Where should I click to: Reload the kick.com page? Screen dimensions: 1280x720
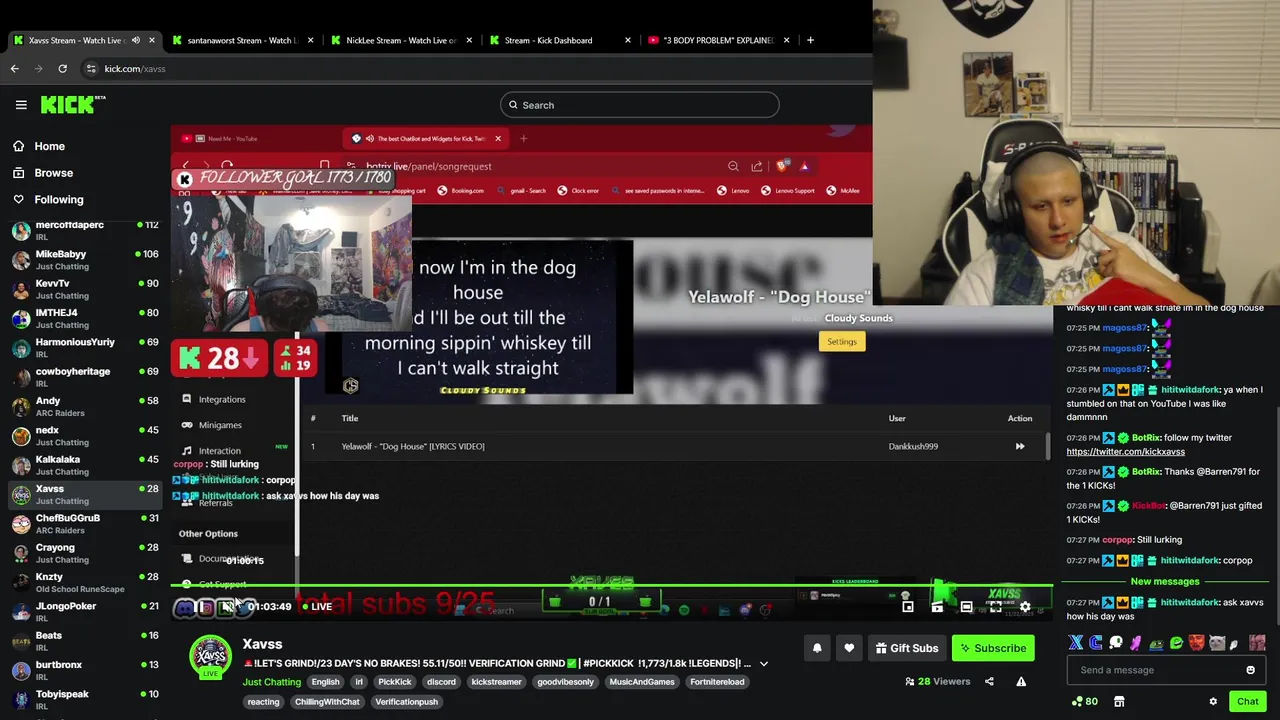62,68
